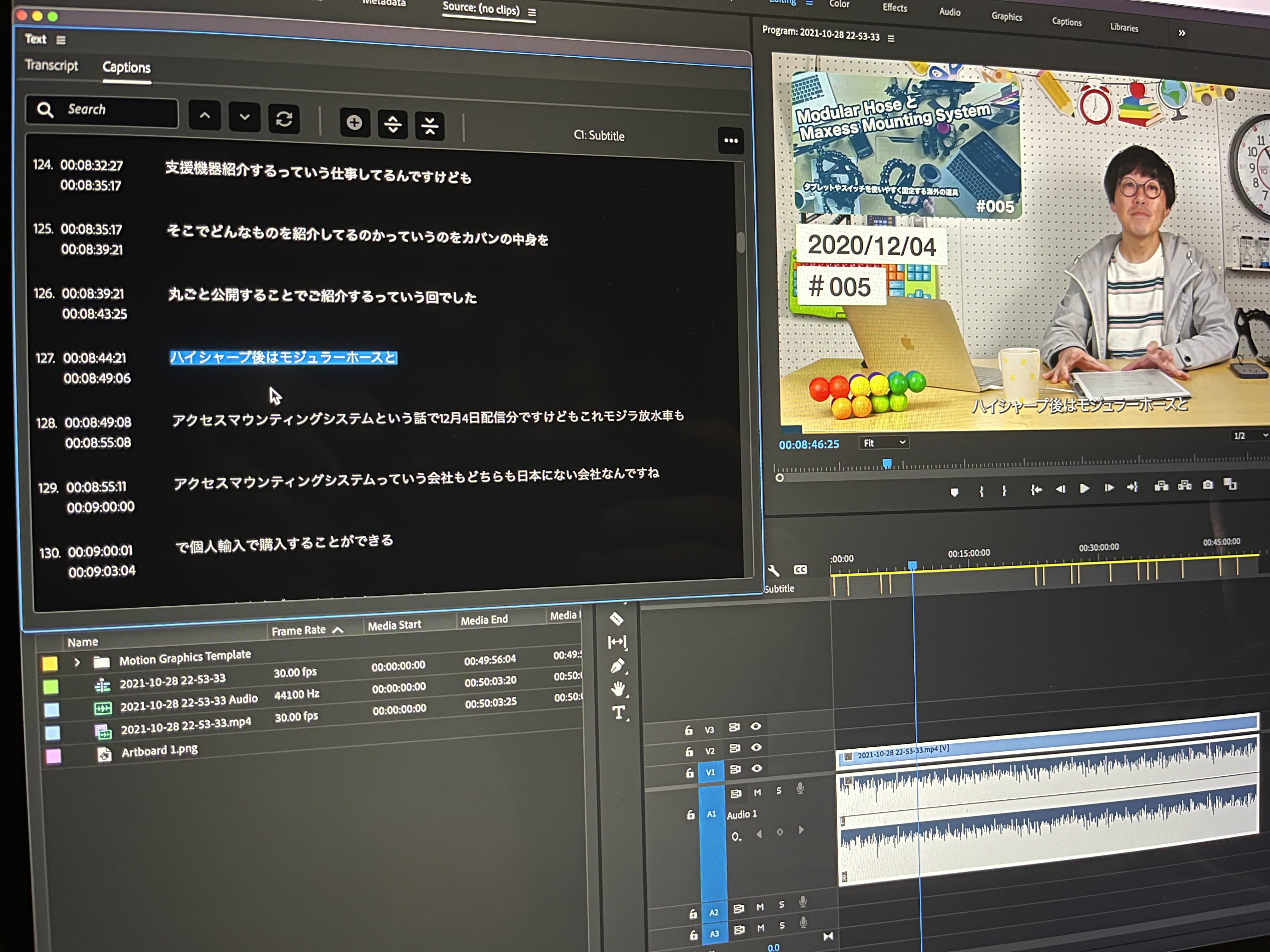Click comparison view icon in Program monitor
This screenshot has height=952, width=1270.
click(x=1230, y=484)
